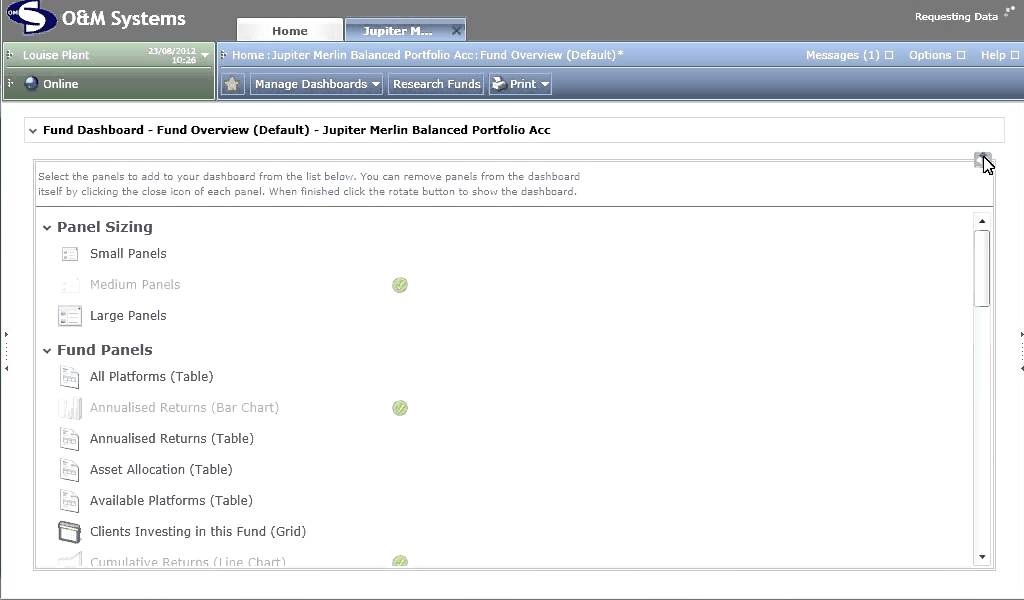Image resolution: width=1024 pixels, height=600 pixels.
Task: Toggle the Medium Panels green checkmark
Action: (400, 285)
